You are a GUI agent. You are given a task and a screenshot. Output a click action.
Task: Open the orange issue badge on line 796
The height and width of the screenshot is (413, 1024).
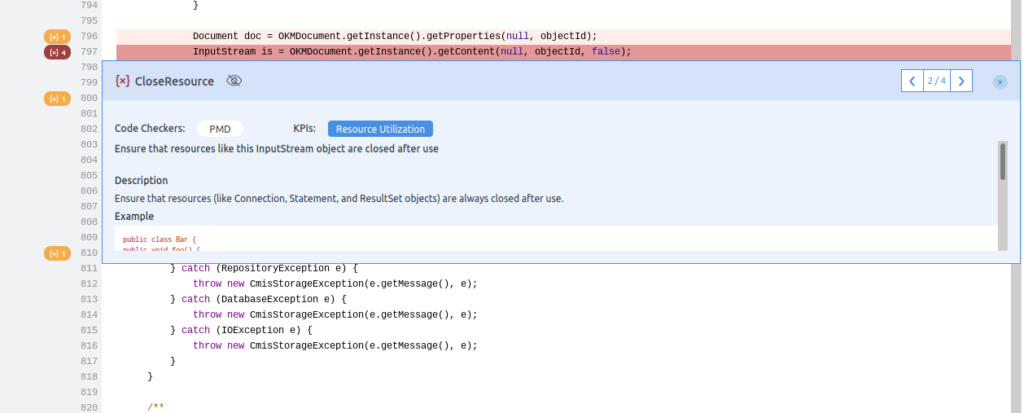coord(57,36)
